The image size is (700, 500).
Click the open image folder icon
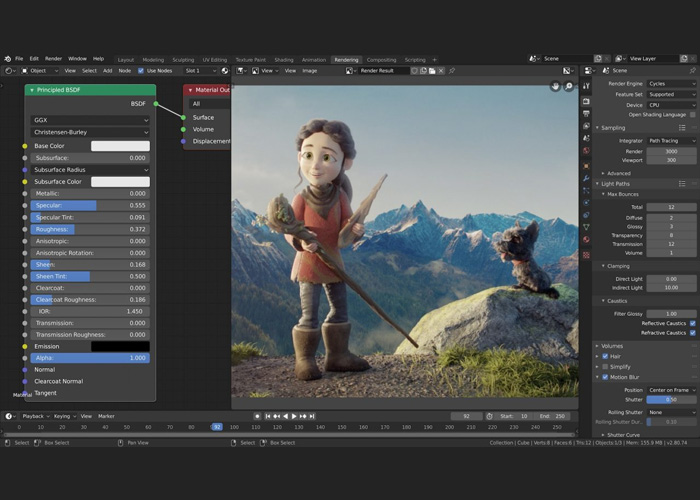point(432,71)
